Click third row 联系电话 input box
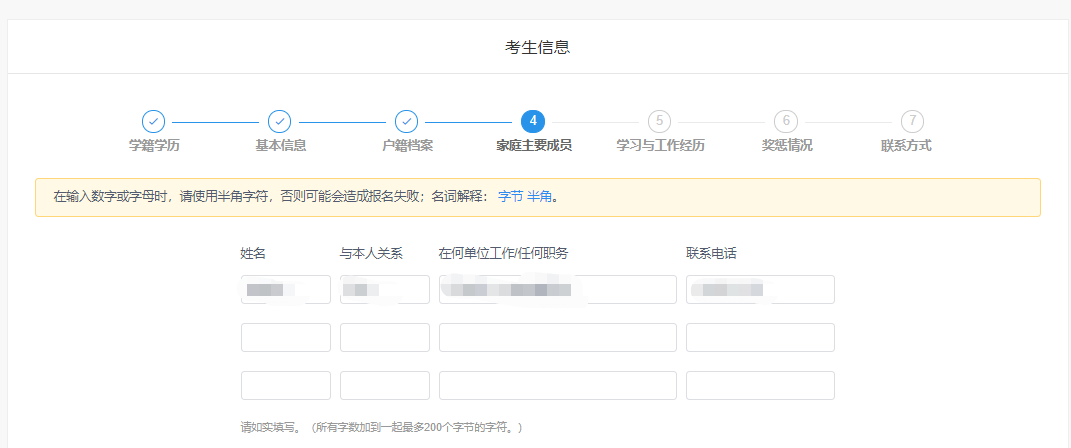Screen dimensions: 1071x448 (x=760, y=386)
